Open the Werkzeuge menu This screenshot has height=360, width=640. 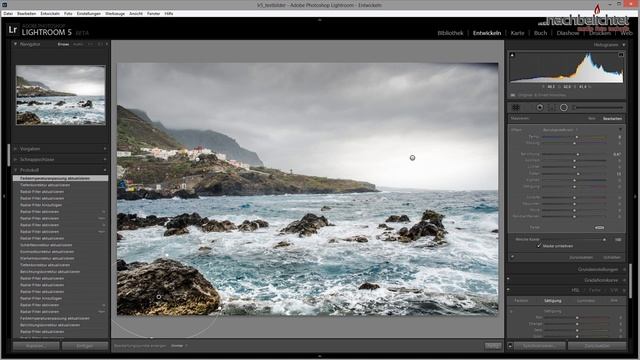point(115,13)
